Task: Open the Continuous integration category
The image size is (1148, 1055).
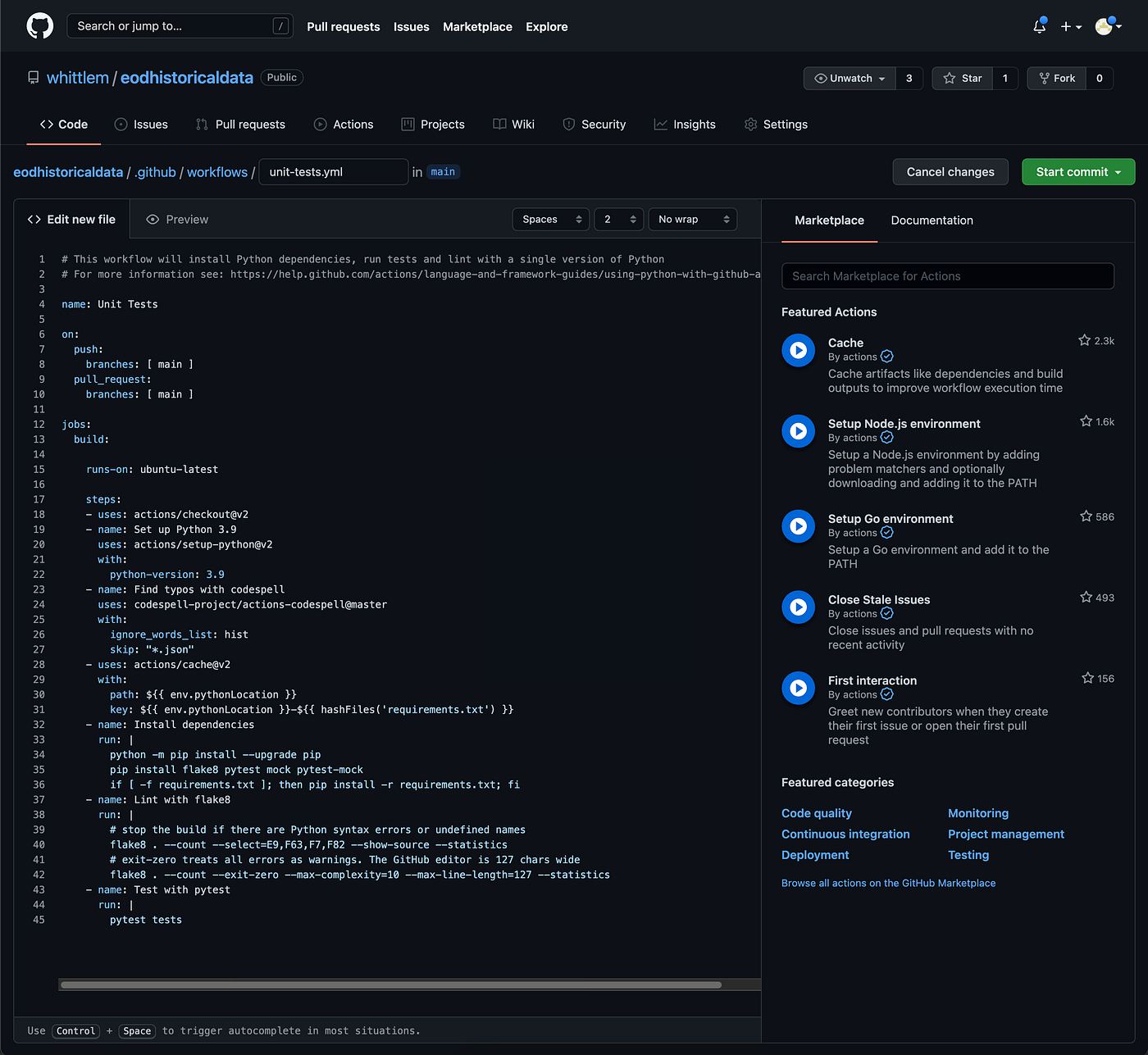Action: (x=845, y=834)
